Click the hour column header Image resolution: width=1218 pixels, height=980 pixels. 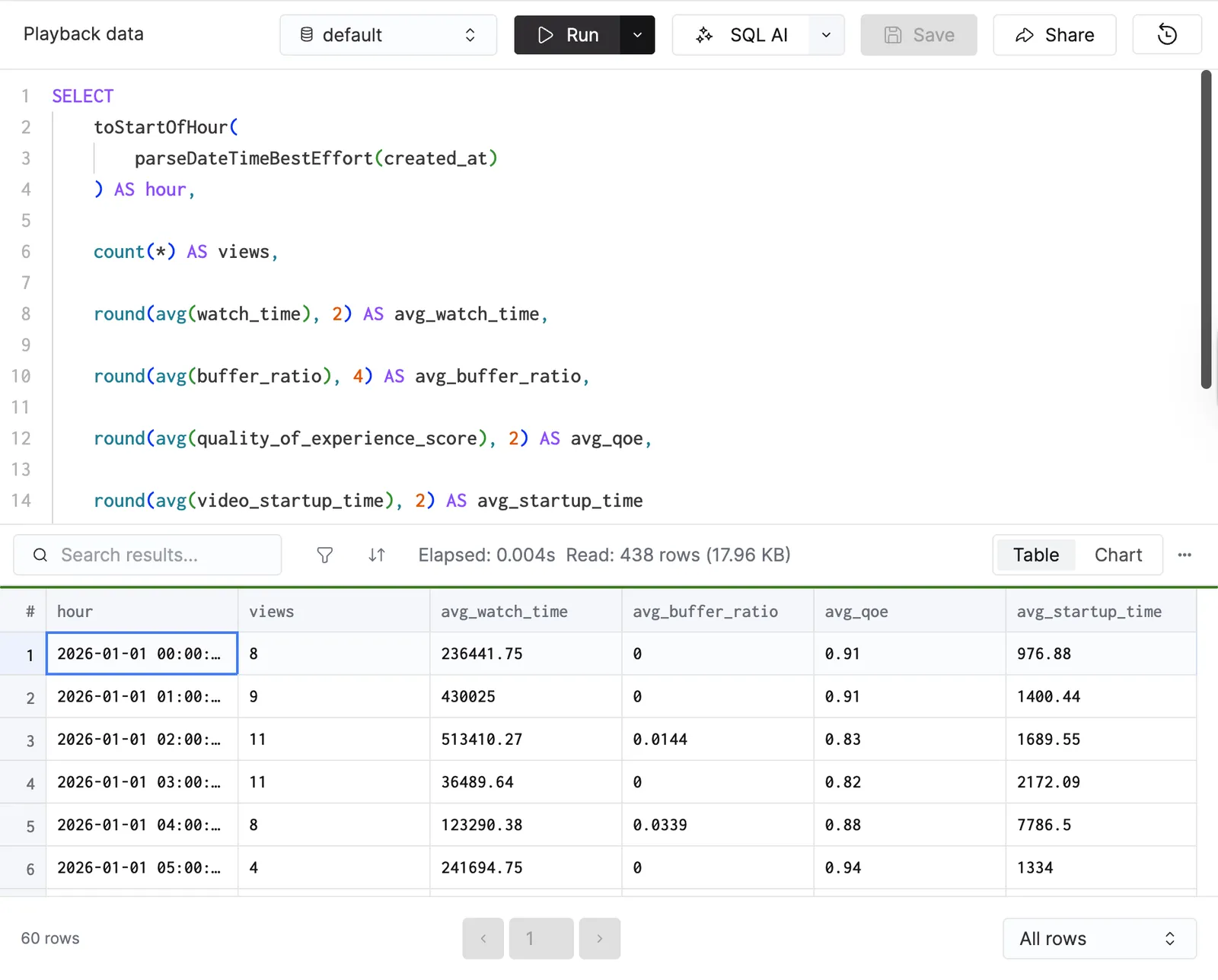coord(142,612)
